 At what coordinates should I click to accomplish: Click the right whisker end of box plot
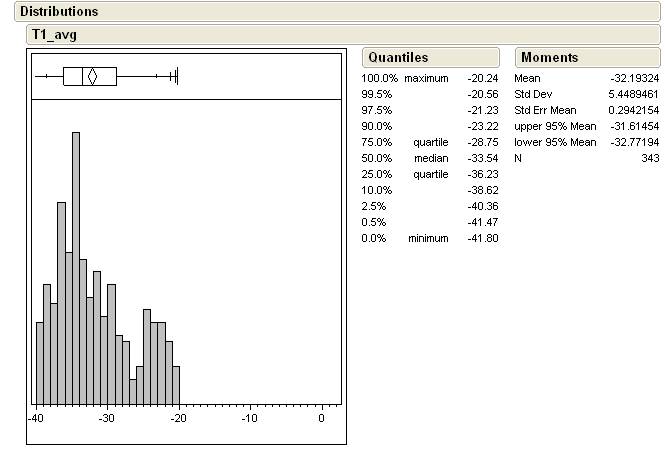tap(176, 76)
